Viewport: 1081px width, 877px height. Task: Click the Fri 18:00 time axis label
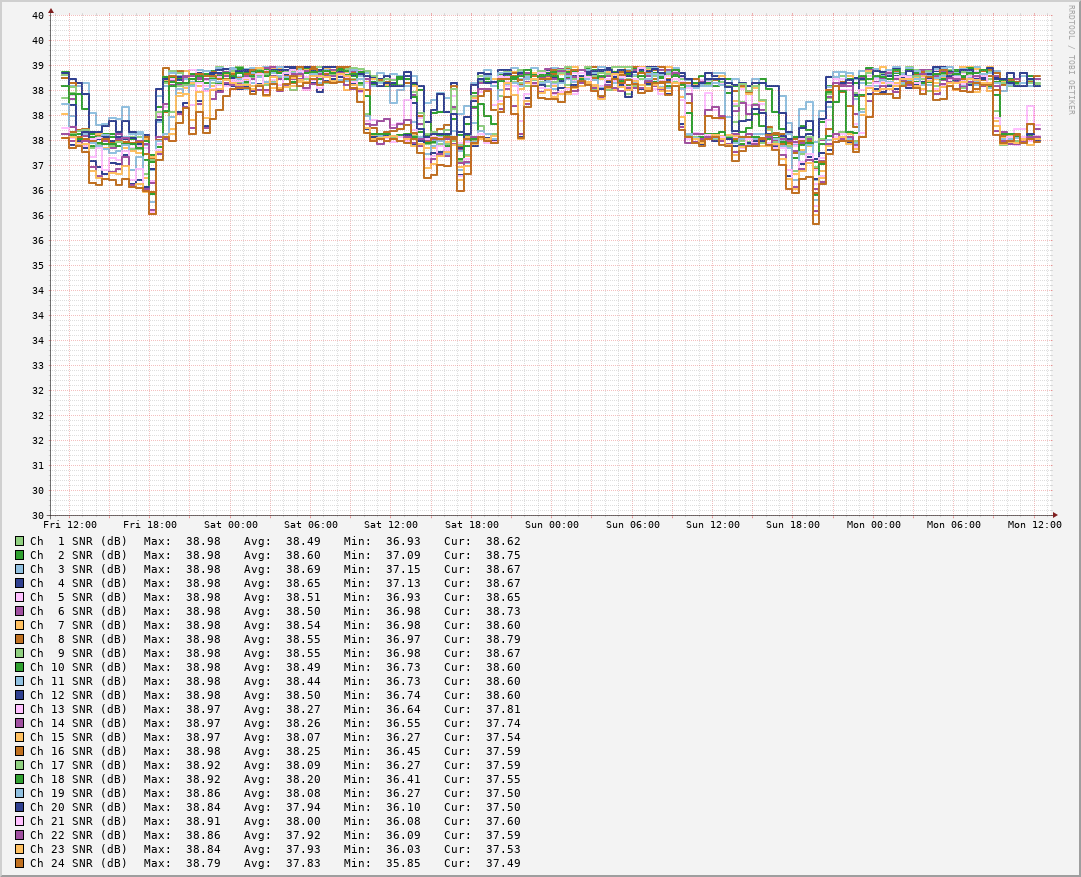(150, 525)
